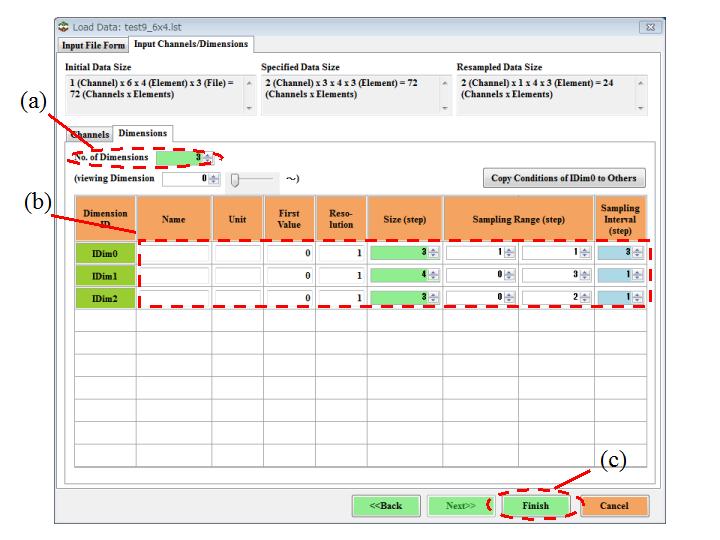Close the Load Data dialog window
Screen dimensions: 720x540
point(649,27)
